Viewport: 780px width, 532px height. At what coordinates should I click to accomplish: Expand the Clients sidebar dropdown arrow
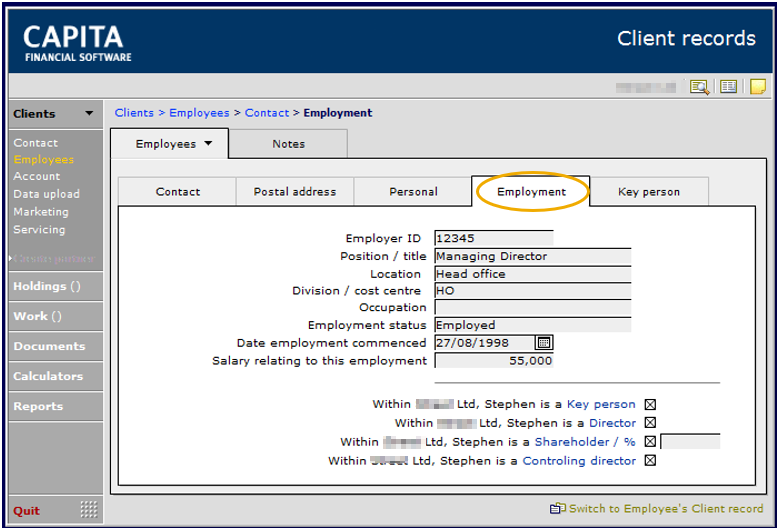[x=89, y=113]
